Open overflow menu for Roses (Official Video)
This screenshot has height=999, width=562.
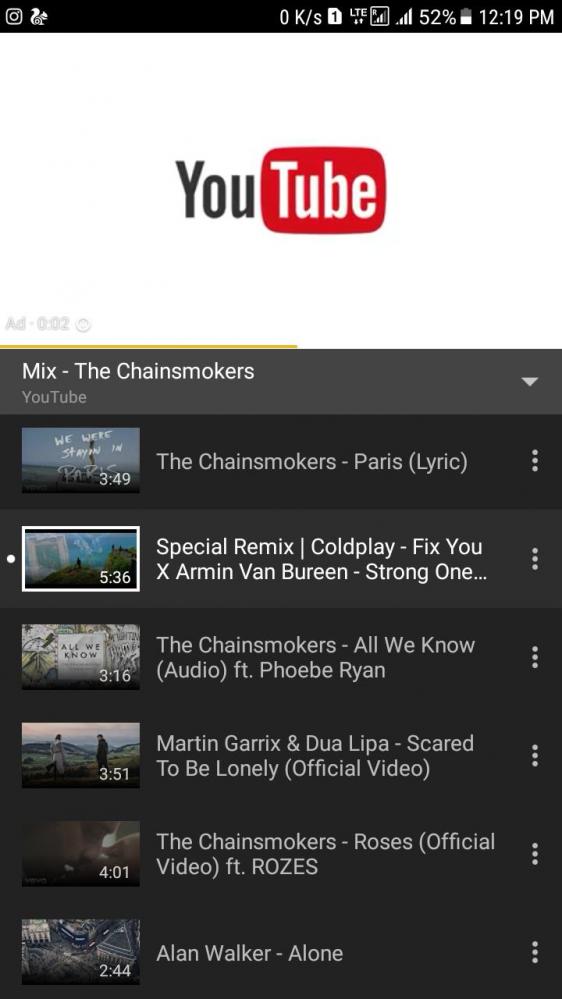[x=535, y=854]
